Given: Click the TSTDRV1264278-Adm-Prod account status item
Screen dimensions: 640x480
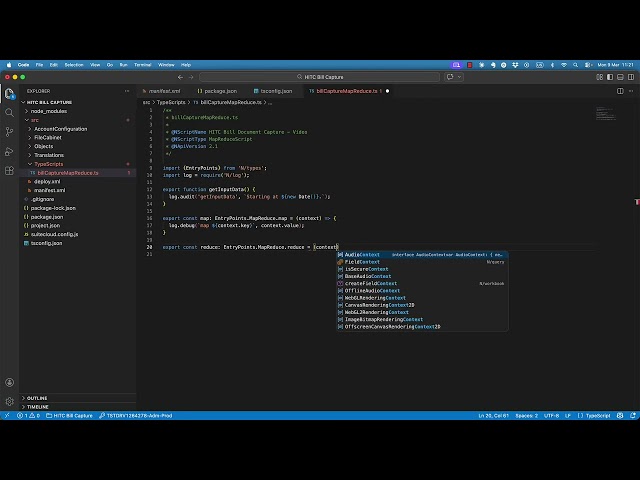Looking at the screenshot, I should [x=136, y=416].
